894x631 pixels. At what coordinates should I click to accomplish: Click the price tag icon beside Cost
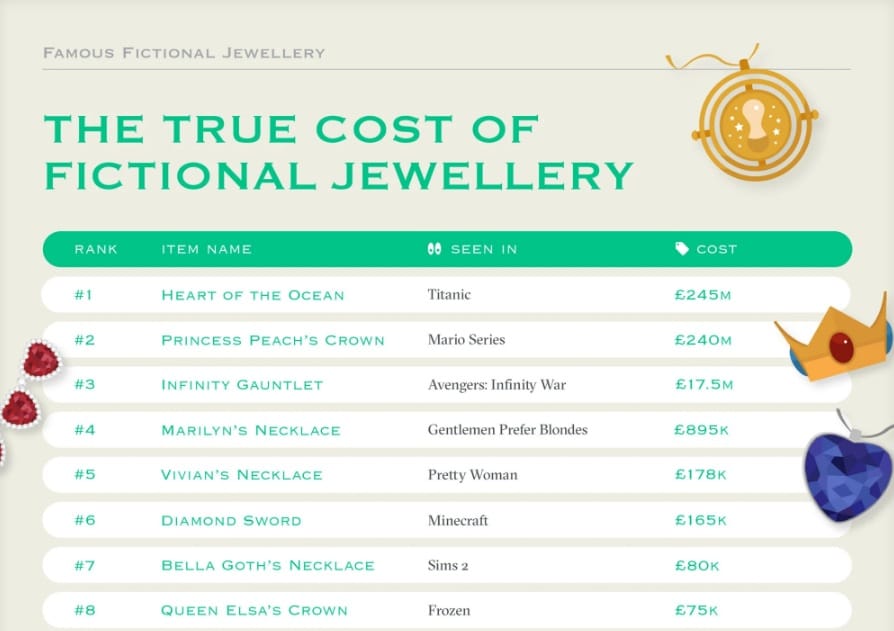(x=682, y=249)
